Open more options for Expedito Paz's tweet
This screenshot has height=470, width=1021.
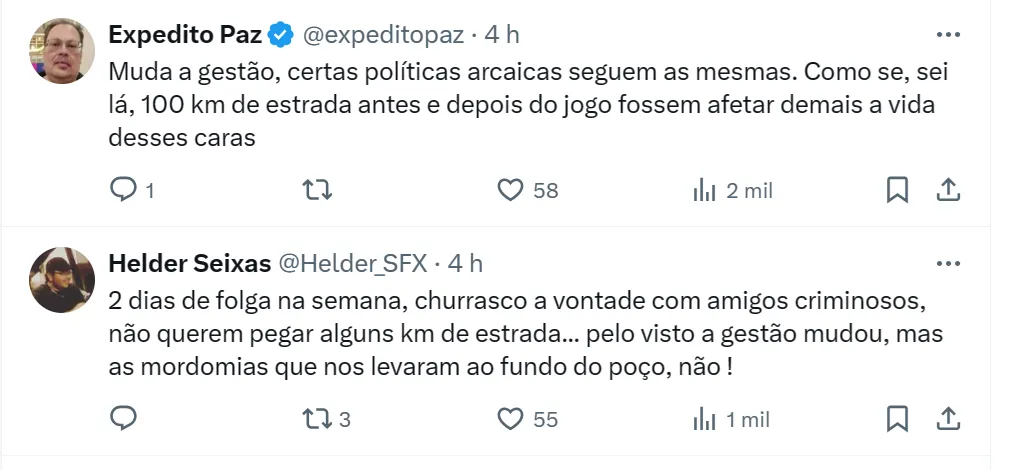click(x=947, y=35)
